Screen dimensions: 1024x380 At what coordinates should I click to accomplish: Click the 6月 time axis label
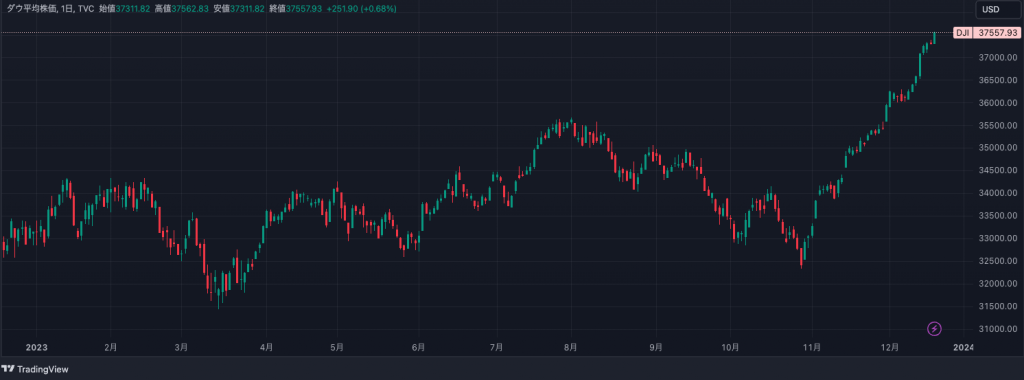pyautogui.click(x=419, y=347)
